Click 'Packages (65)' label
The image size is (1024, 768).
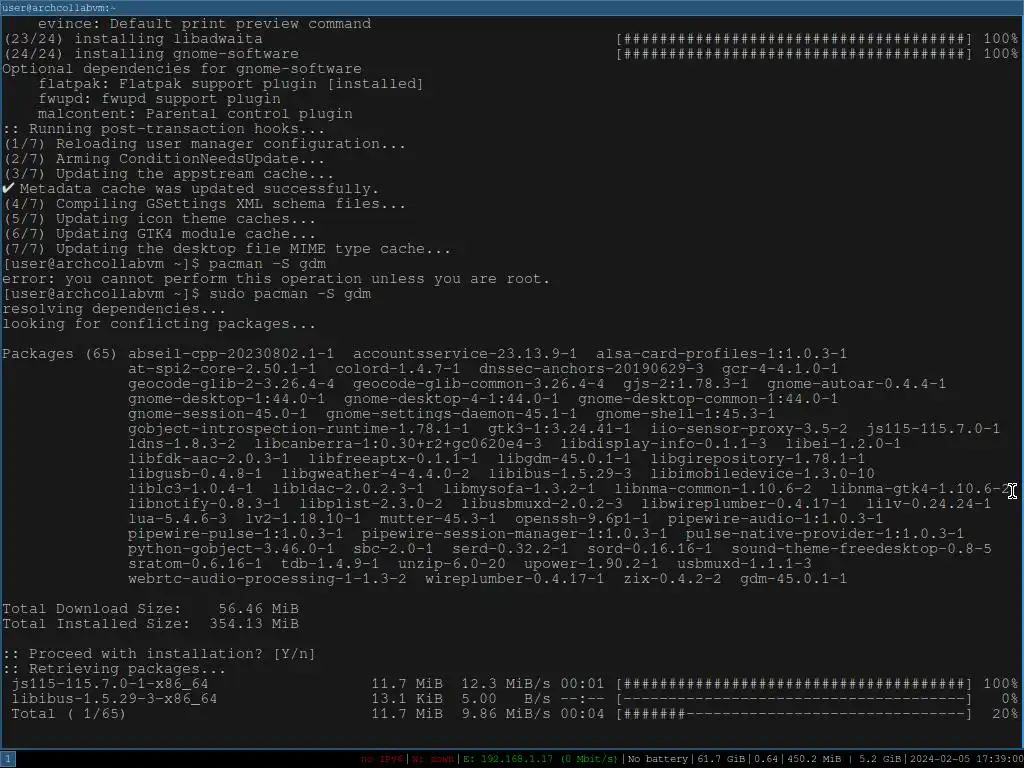coord(59,354)
